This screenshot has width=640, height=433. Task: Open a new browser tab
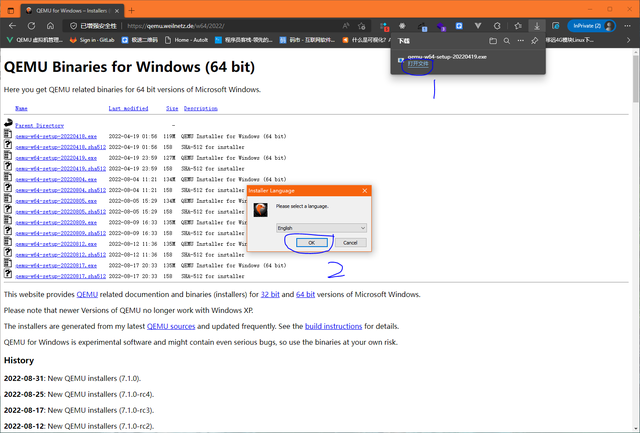click(131, 11)
